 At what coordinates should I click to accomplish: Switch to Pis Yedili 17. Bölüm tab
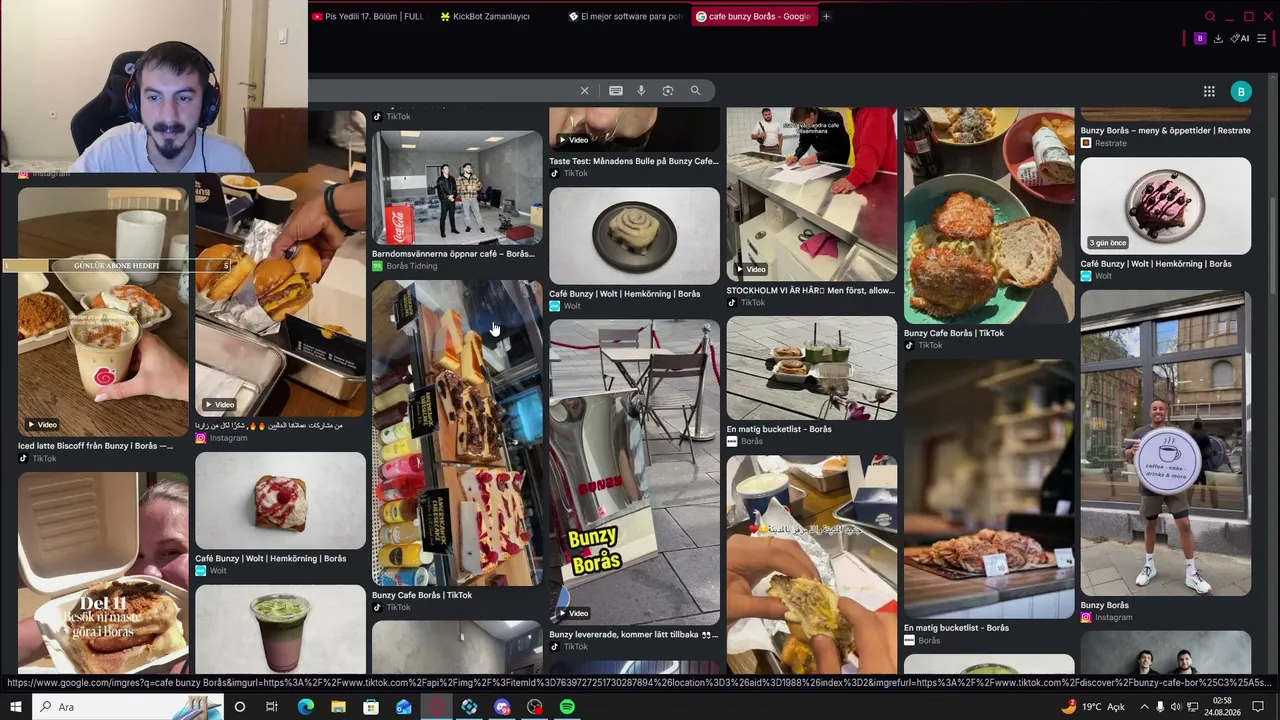click(368, 16)
